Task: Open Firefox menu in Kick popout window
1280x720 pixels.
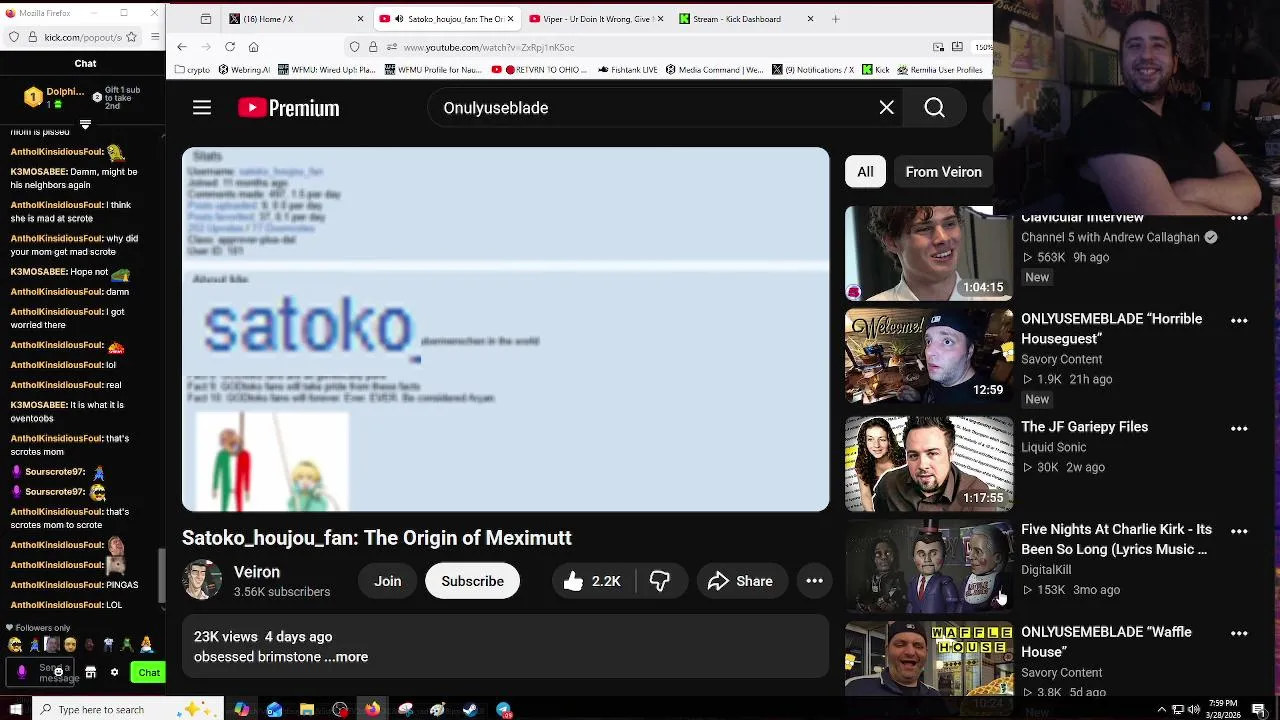Action: [x=154, y=37]
